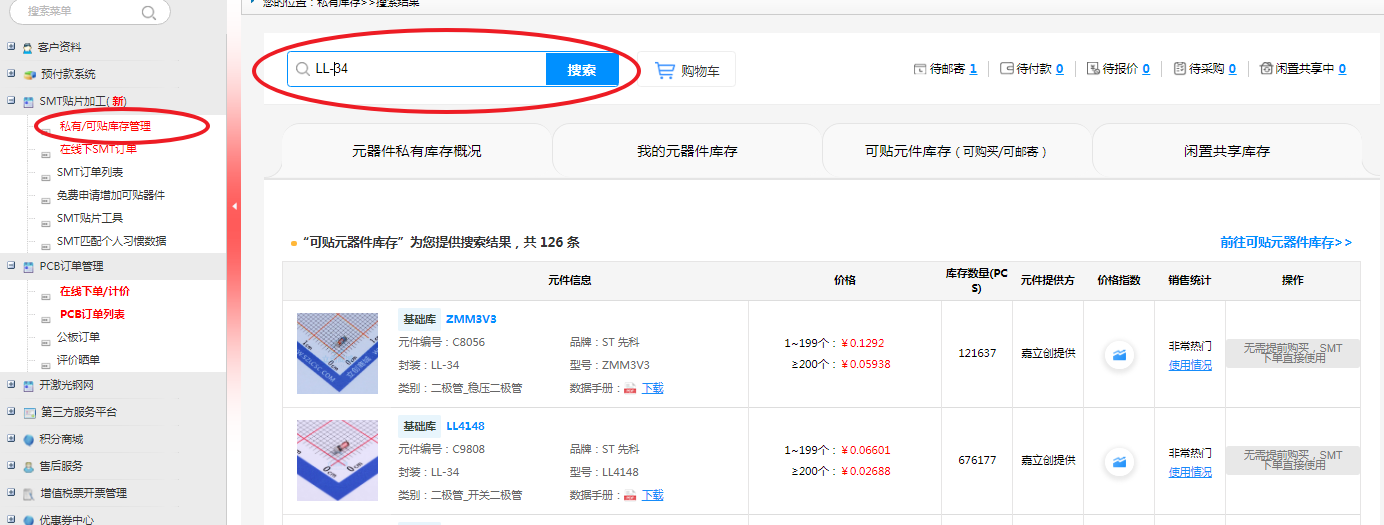
Task: Open the 购物车 shopping cart
Action: point(686,70)
